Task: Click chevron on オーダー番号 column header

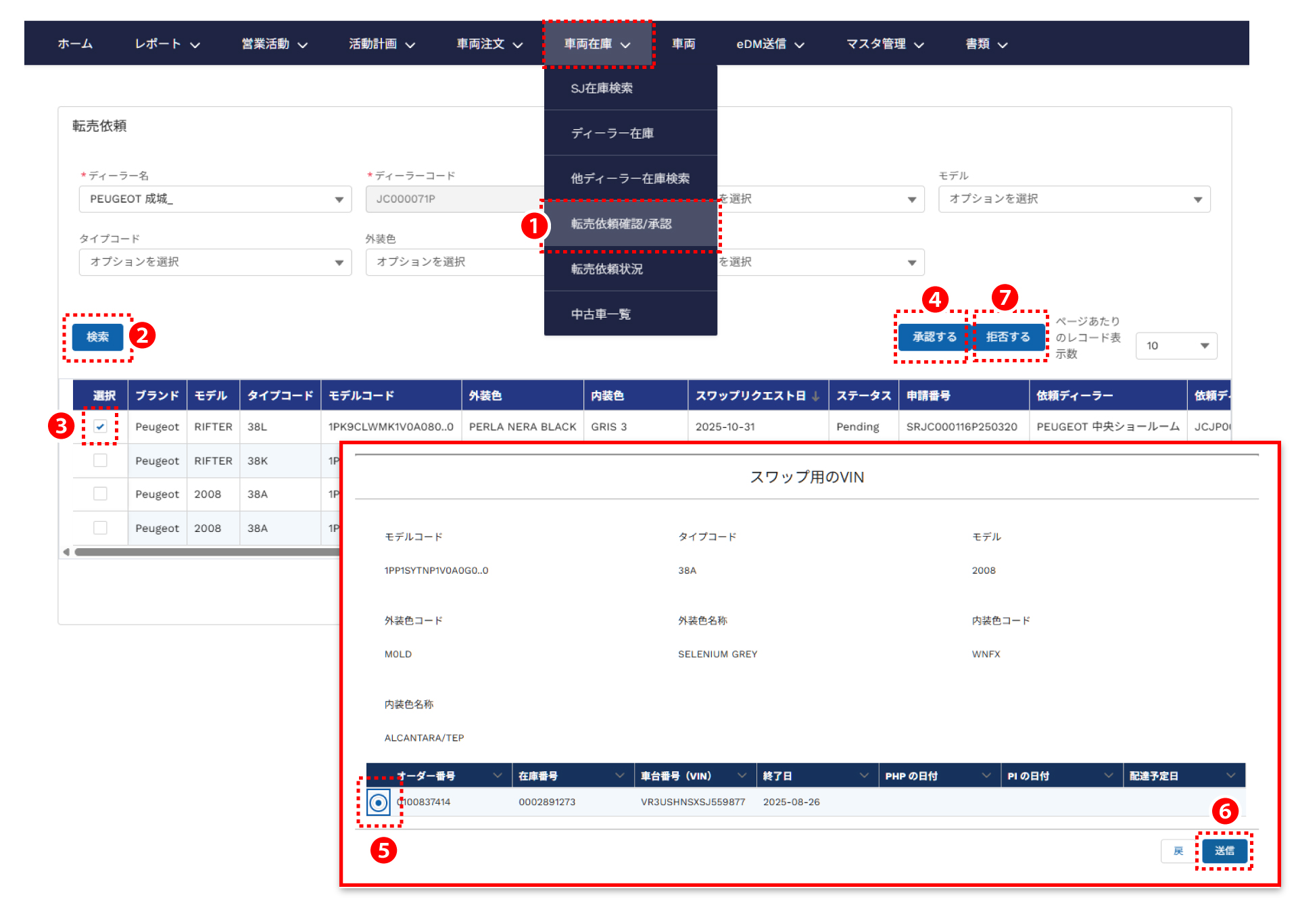Action: (498, 775)
